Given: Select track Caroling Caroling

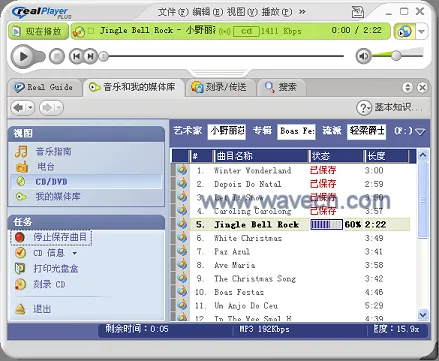Looking at the screenshot, I should click(252, 211).
